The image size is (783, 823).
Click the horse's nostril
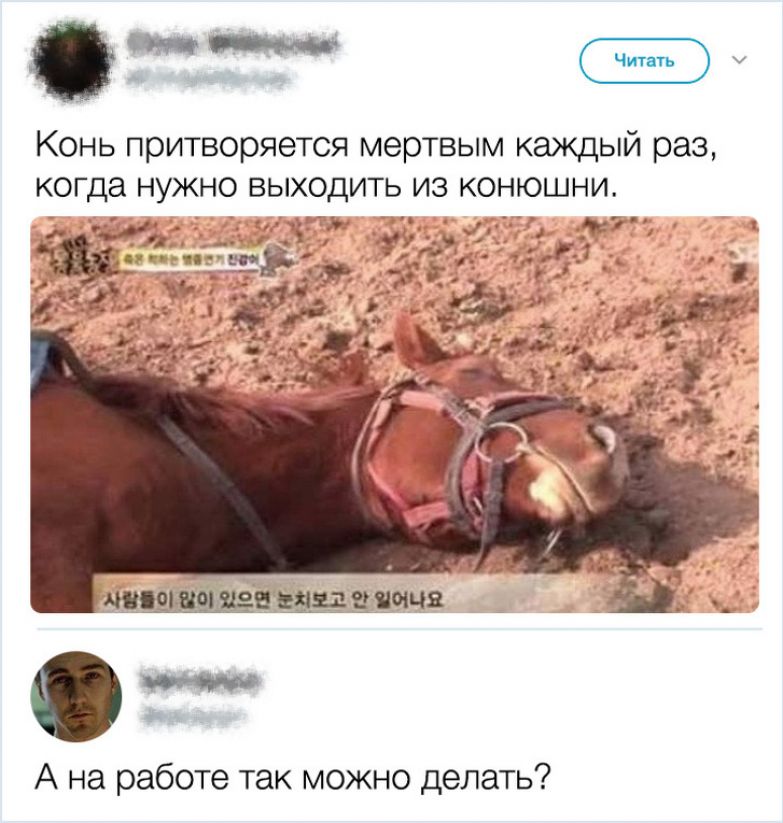pos(602,438)
